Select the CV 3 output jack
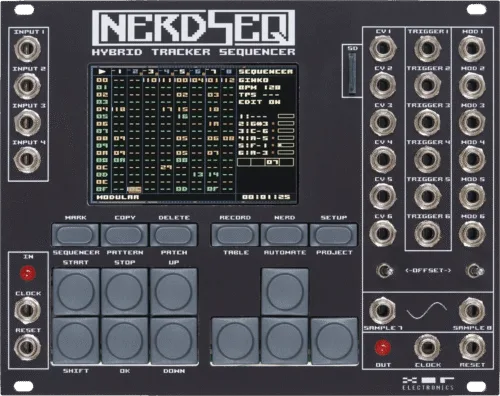The height and width of the screenshot is (396, 500). click(383, 122)
